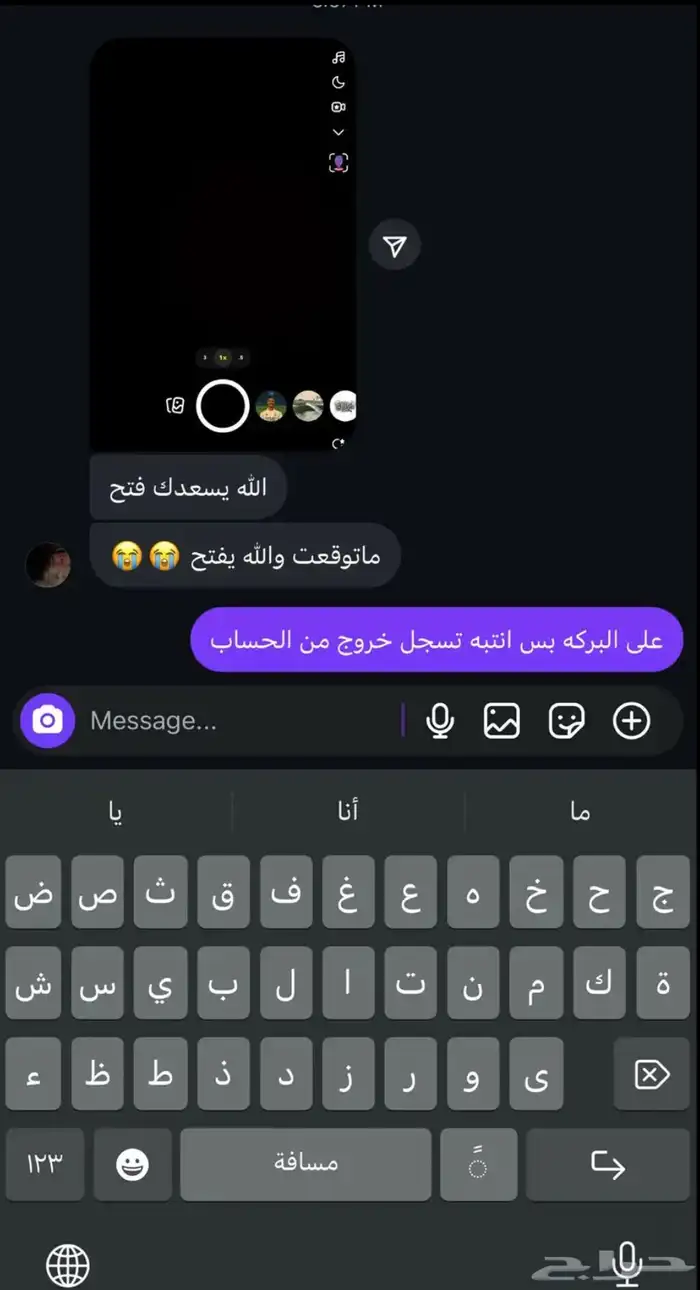The height and width of the screenshot is (1290, 700).
Task: Open the purple camera button
Action: [48, 720]
